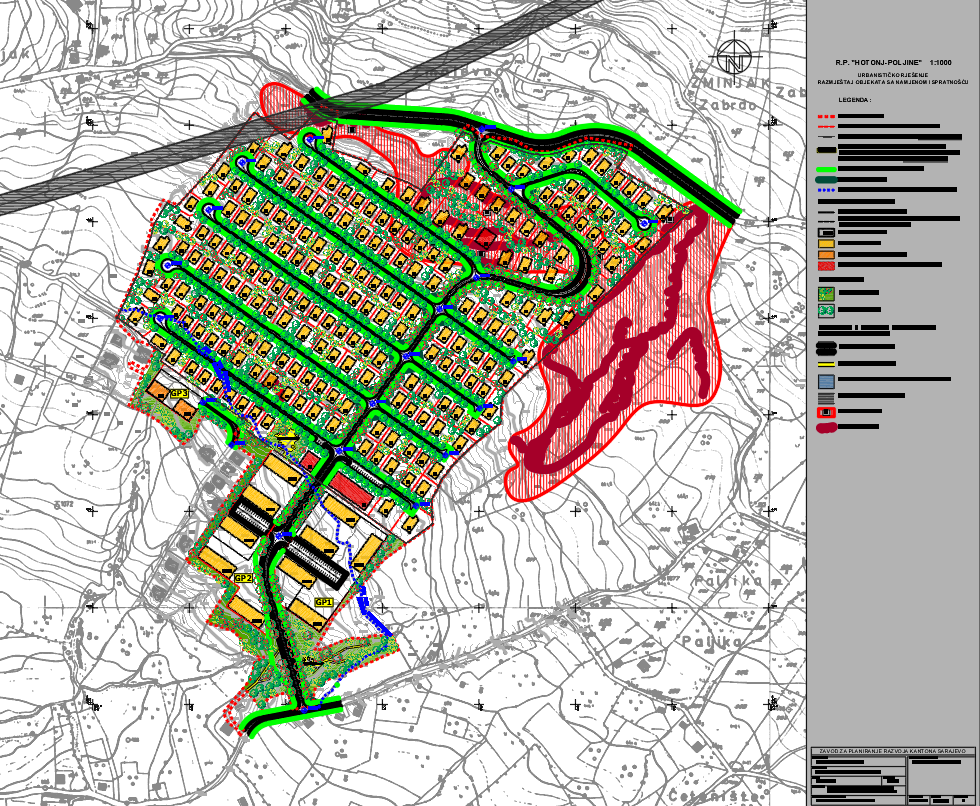Click the large red building near central junction
Viewport: 980px width, 806px height.
[x=351, y=490]
